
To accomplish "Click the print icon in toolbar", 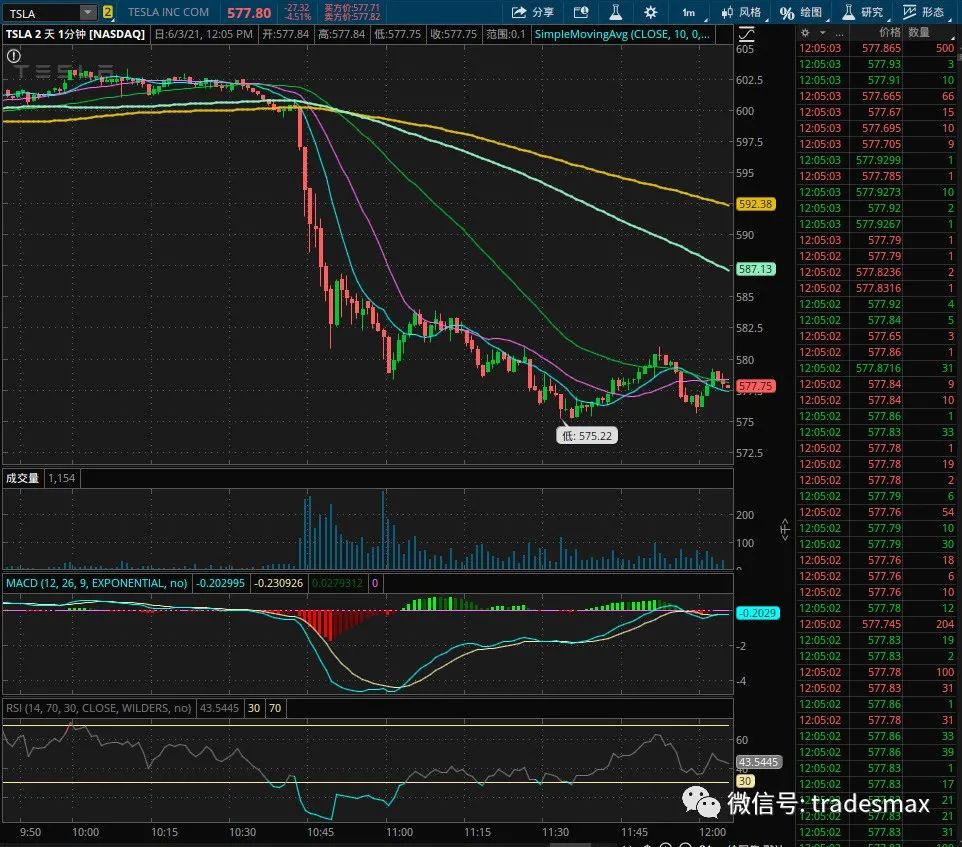I will (x=577, y=12).
